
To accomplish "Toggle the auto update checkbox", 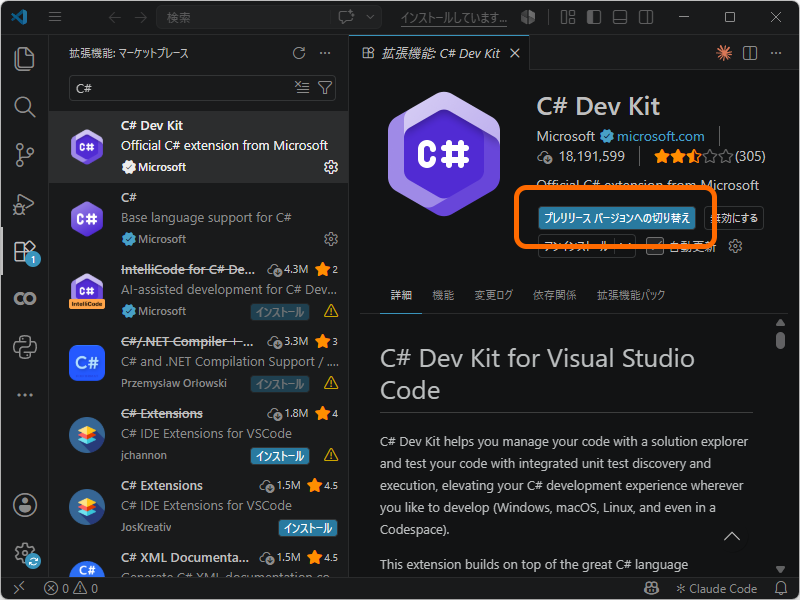I will point(655,246).
